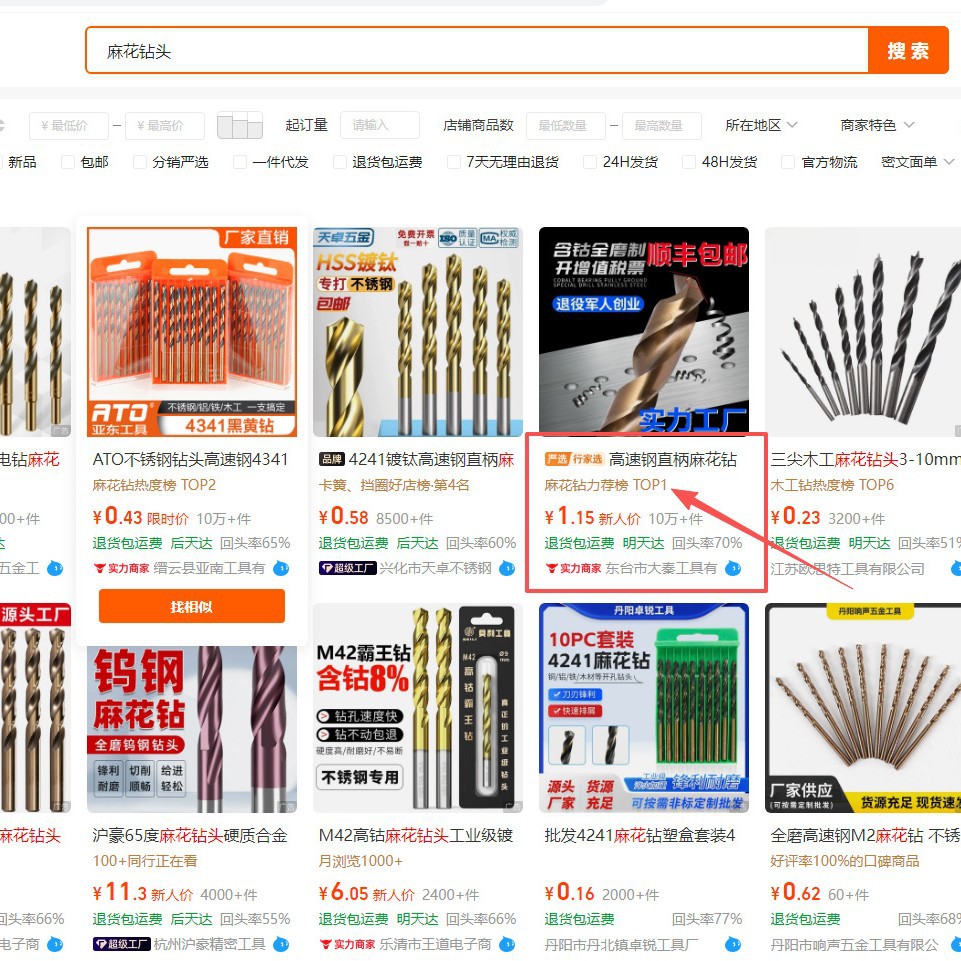
Task: Enable the 包邮 checkbox filter
Action: coord(68,162)
